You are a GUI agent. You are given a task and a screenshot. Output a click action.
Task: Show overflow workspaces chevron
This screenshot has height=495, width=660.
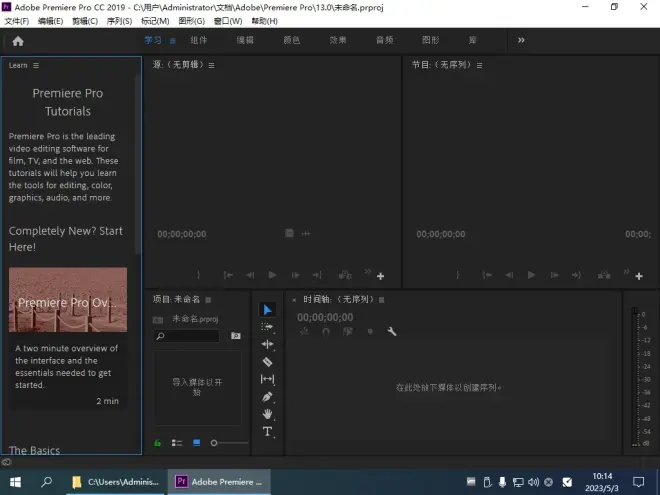521,40
